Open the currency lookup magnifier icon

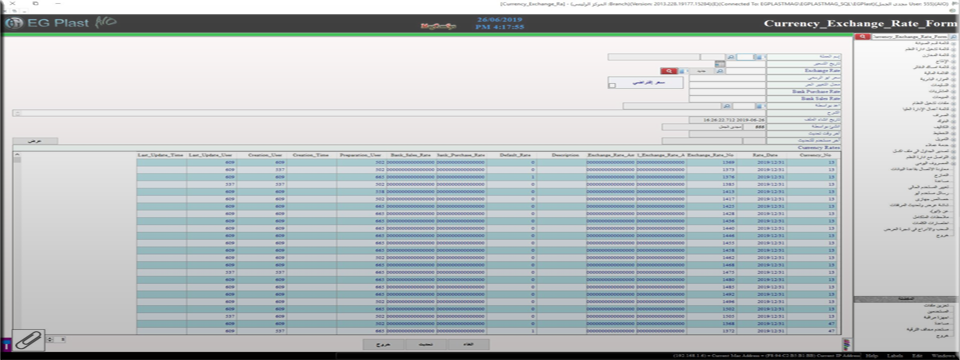[730, 57]
